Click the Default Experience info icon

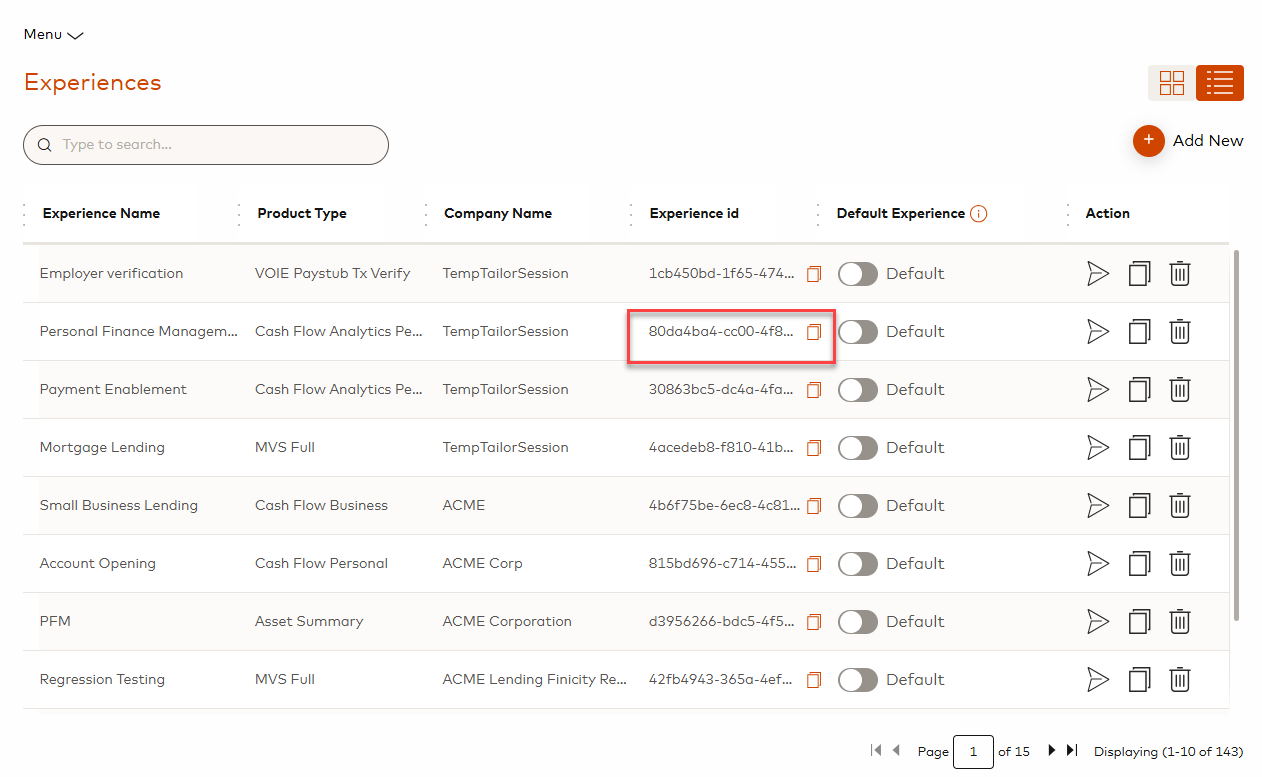978,213
